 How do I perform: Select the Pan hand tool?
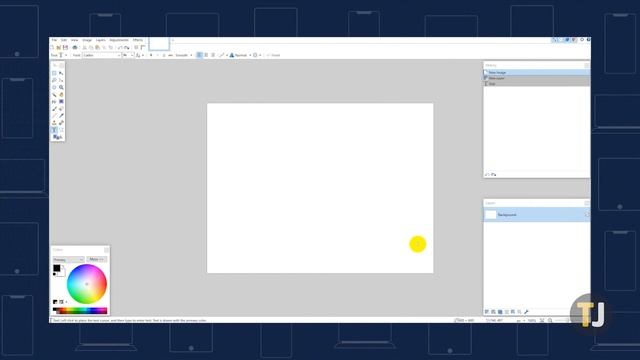(61, 94)
